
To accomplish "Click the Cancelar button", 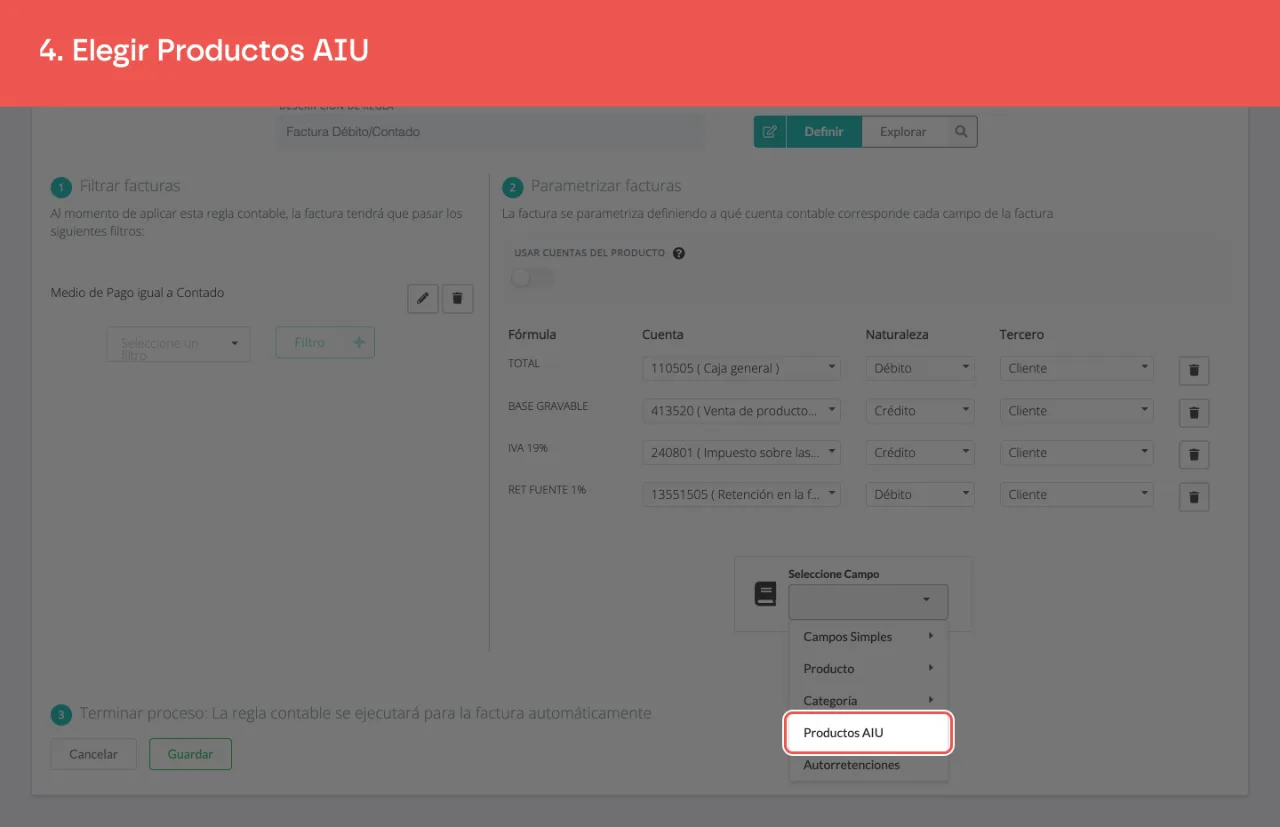I will 93,754.
